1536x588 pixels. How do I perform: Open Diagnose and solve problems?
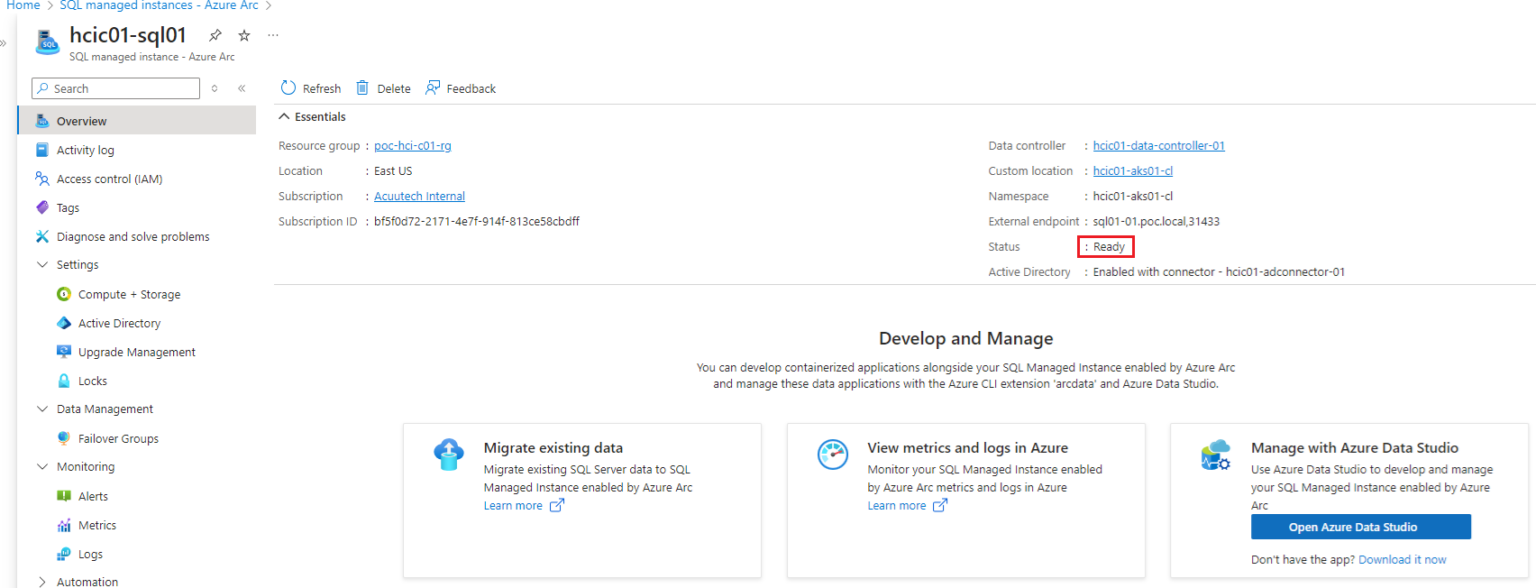(x=132, y=237)
